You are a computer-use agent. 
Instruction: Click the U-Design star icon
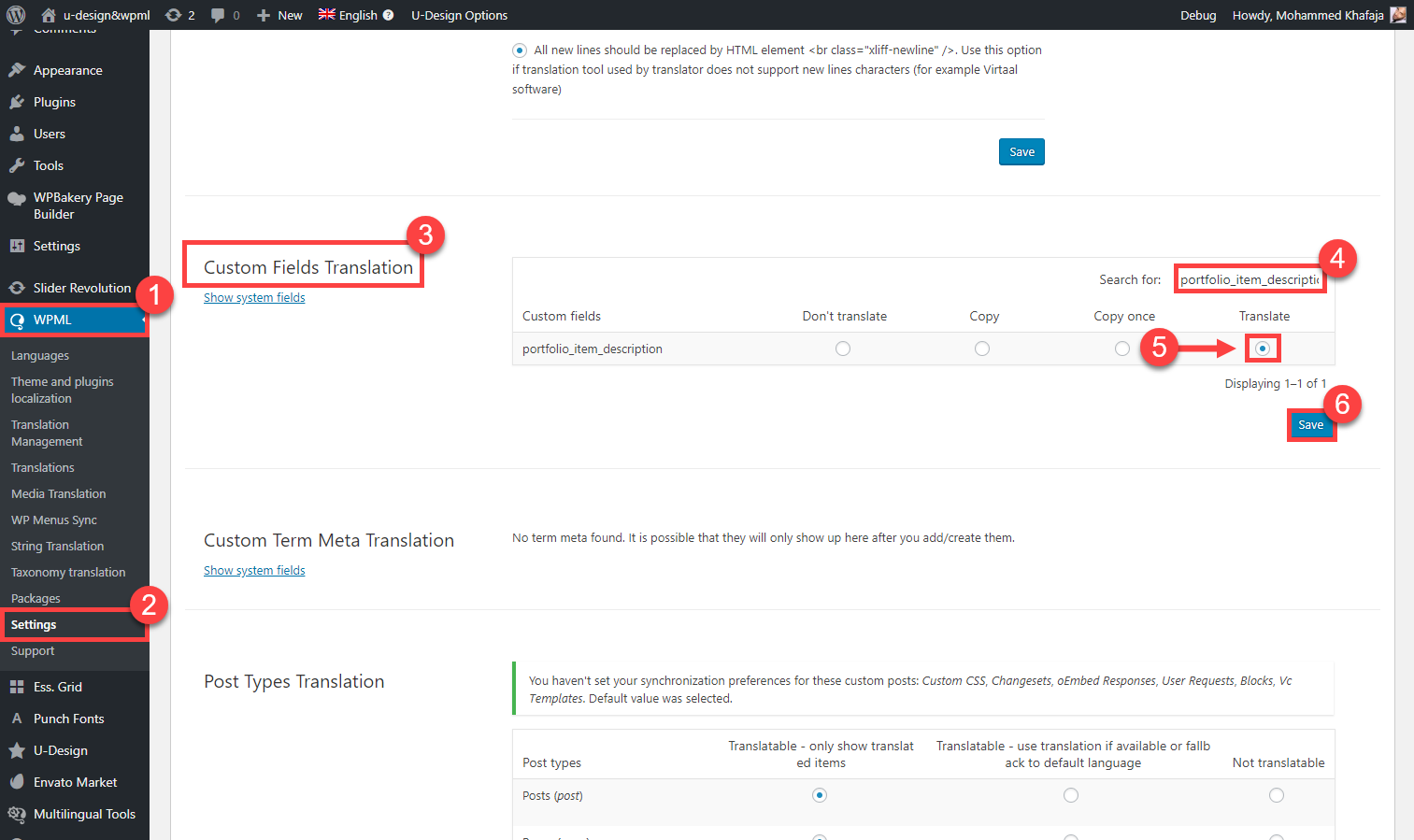pos(17,750)
